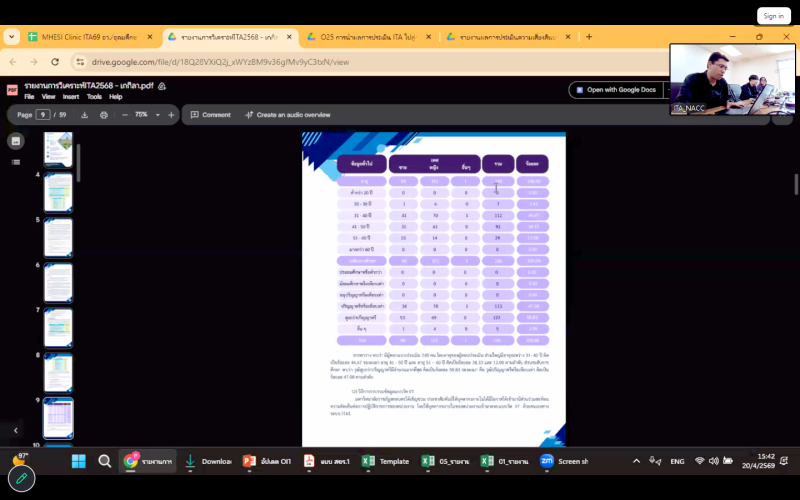Click the download PDF icon
Screen dimensions: 800x500
coord(85,115)
